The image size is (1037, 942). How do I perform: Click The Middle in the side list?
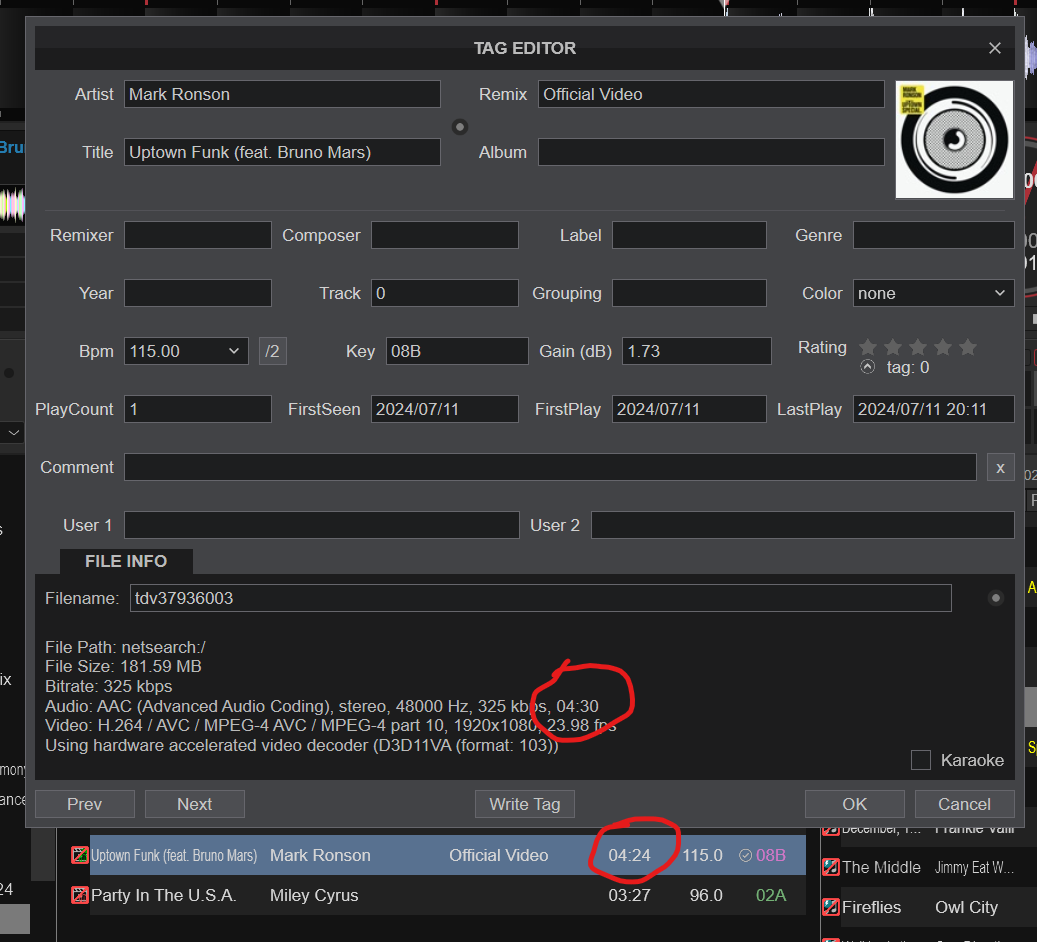pos(881,867)
